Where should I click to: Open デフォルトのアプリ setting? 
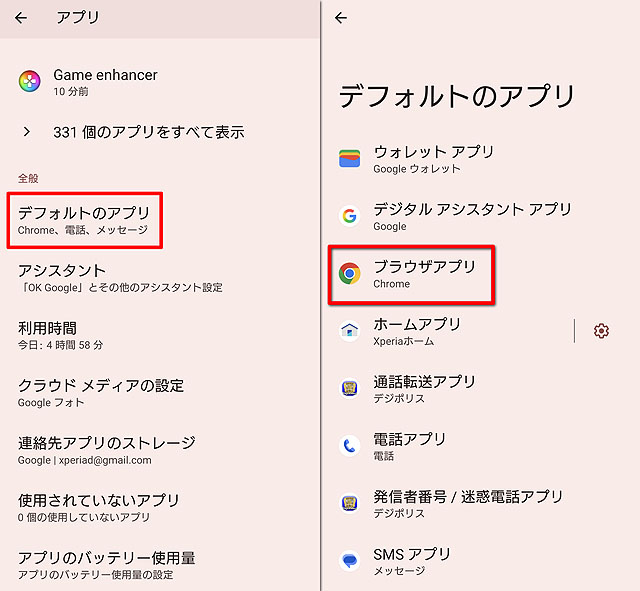click(84, 220)
